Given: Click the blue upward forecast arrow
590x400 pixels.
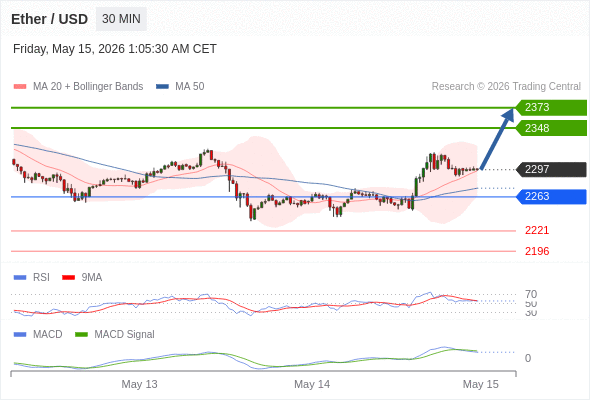Looking at the screenshot, I should tap(497, 138).
